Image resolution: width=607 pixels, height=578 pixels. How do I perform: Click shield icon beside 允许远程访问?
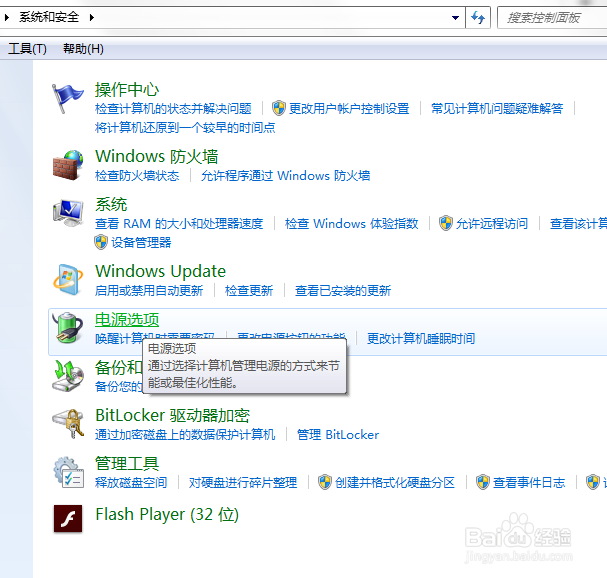(446, 223)
